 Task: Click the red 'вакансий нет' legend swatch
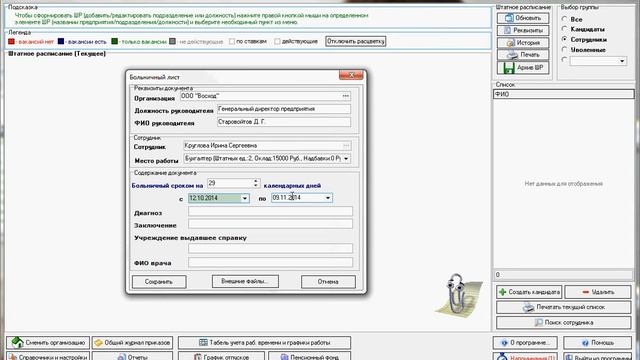coord(11,41)
